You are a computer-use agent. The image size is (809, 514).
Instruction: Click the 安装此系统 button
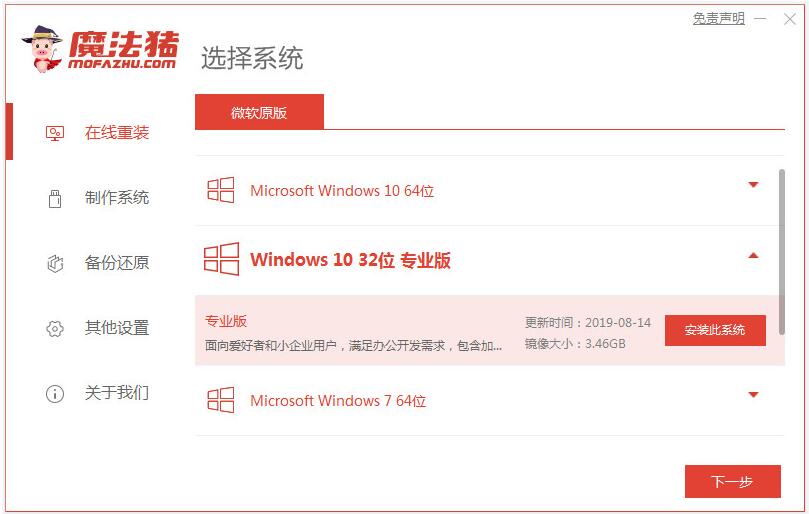pos(715,330)
